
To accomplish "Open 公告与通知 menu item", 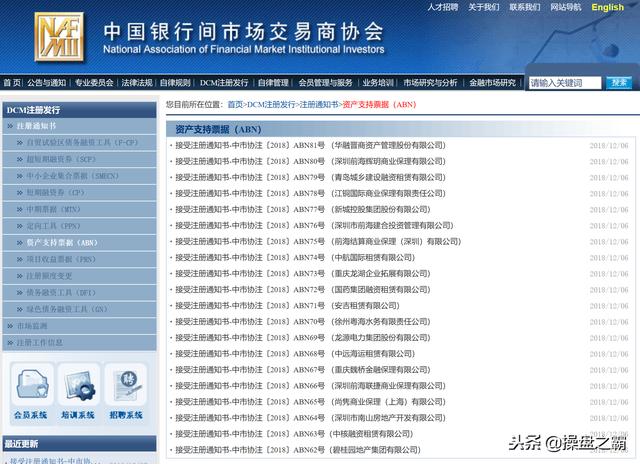I will tap(47, 82).
